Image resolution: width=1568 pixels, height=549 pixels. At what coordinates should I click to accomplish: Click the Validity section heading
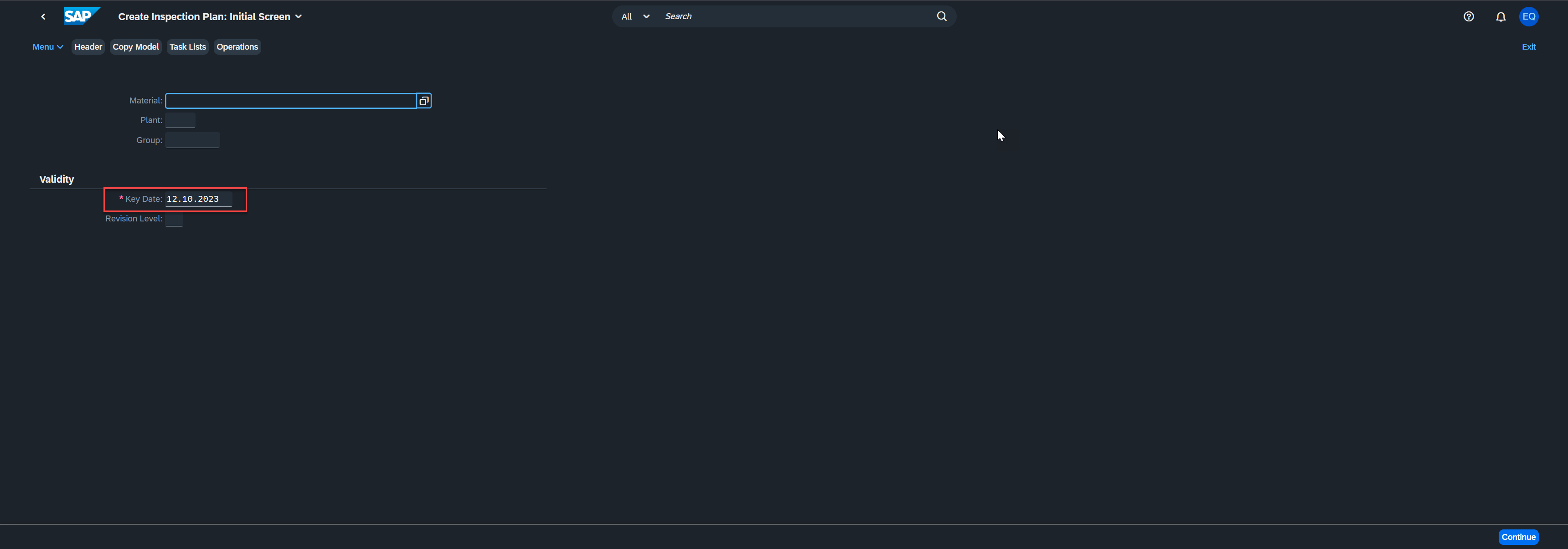(57, 179)
